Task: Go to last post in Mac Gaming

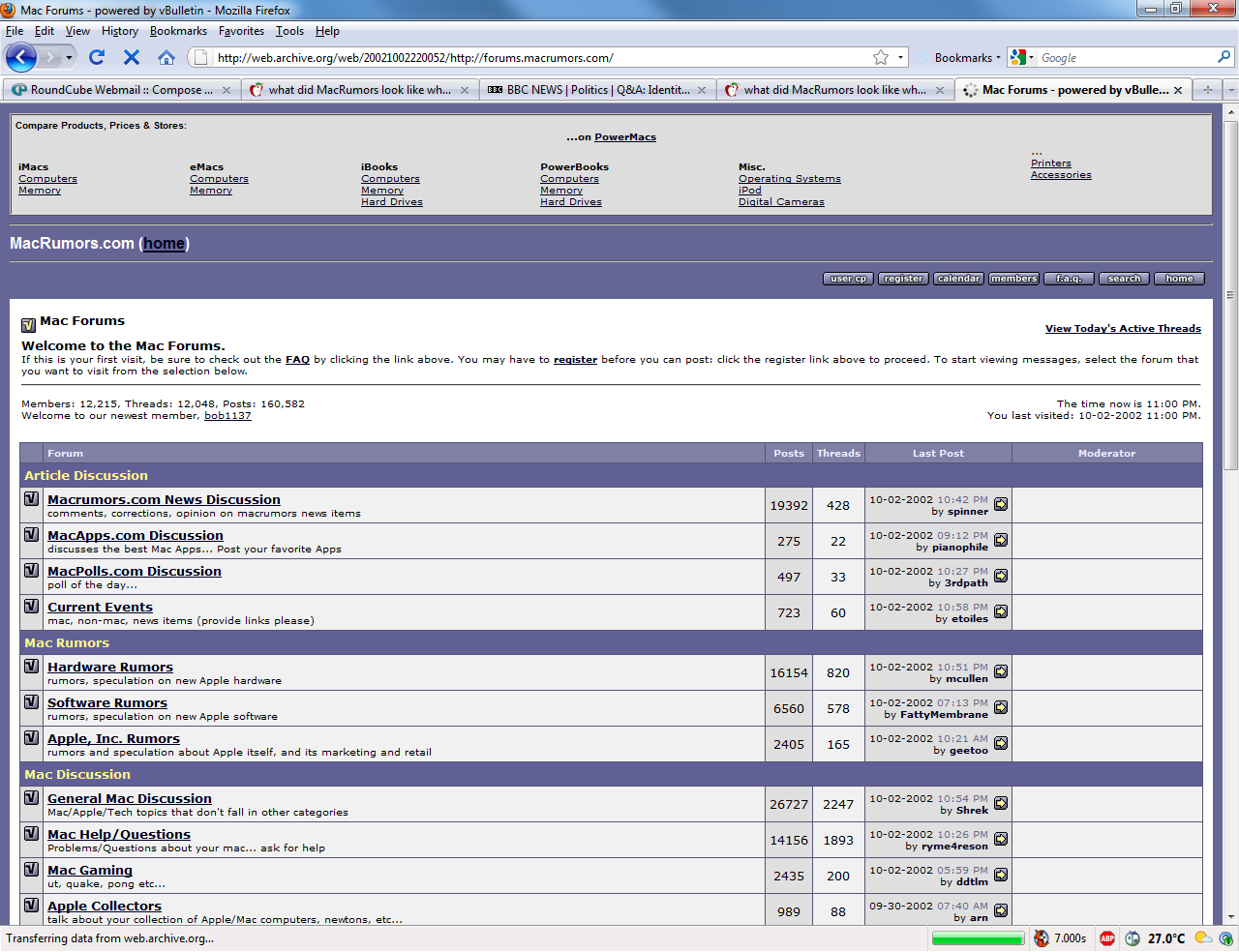Action: click(1001, 875)
